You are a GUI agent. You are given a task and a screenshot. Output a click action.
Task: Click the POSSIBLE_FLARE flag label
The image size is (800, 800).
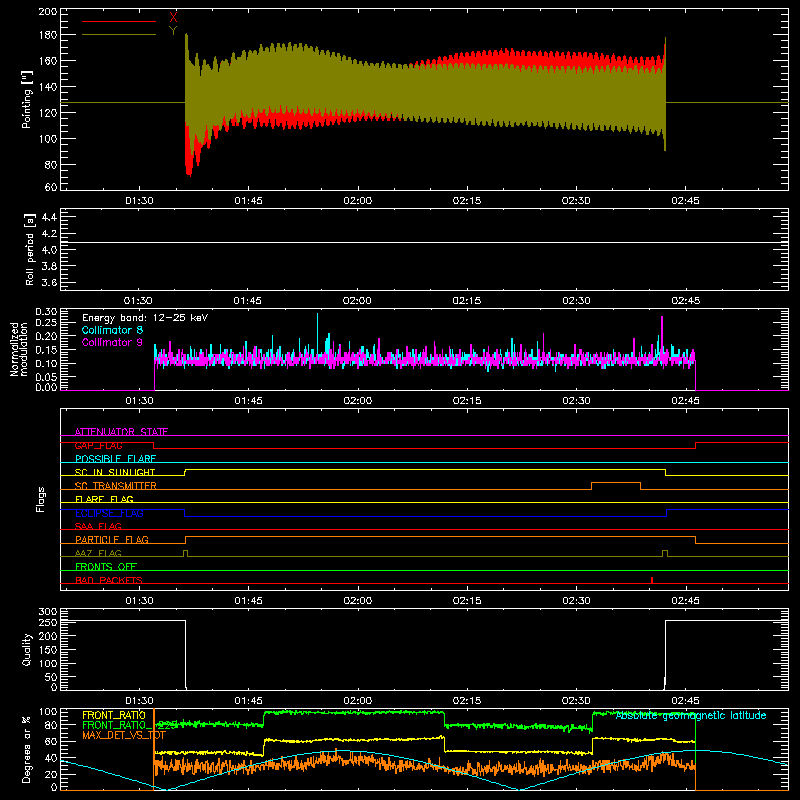point(115,459)
